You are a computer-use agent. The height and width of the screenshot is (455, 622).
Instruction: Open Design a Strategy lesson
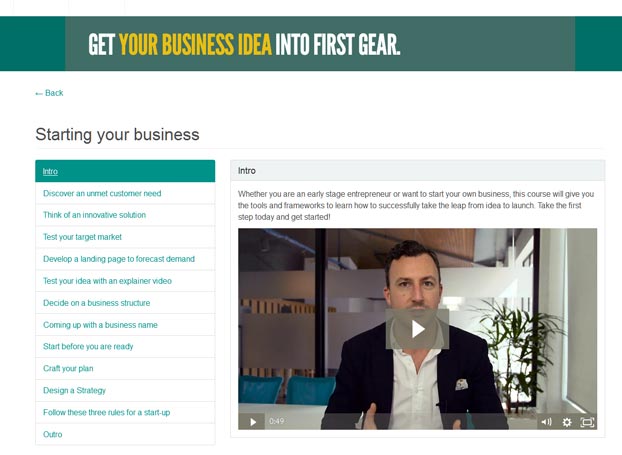(x=125, y=390)
